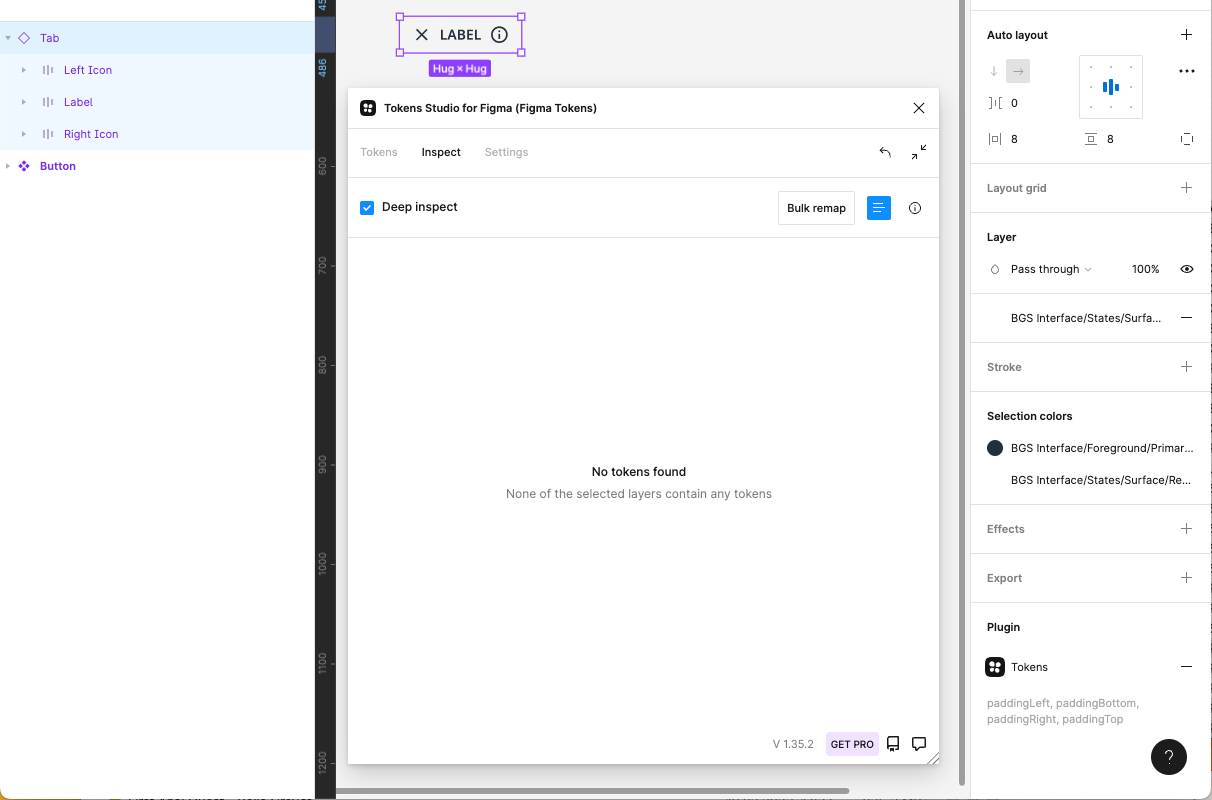This screenshot has height=800, width=1212.
Task: Open the feedback chat bubble icon
Action: coord(919,744)
